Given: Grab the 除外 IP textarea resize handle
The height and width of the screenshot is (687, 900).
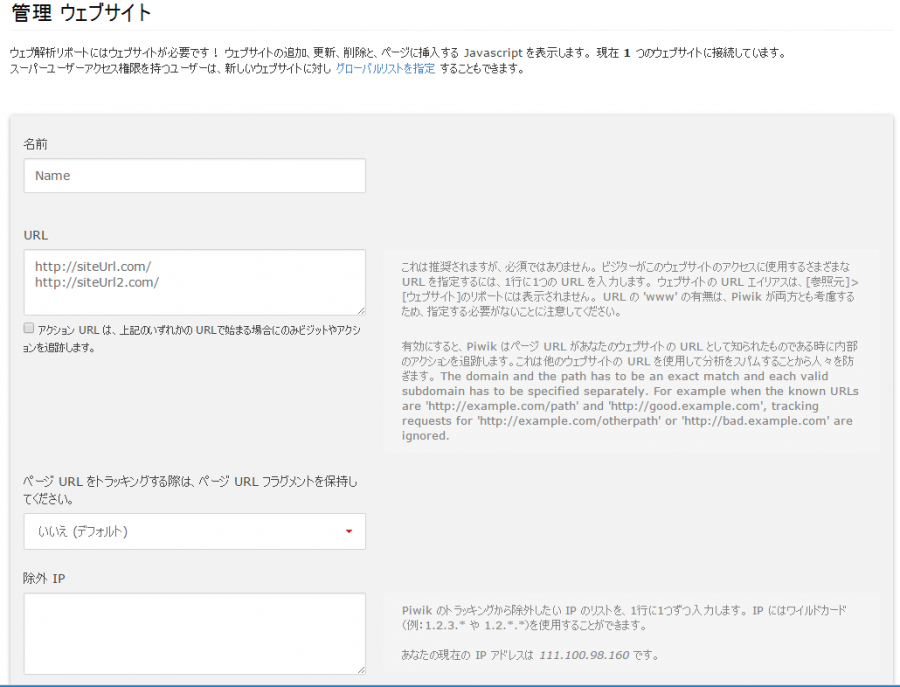Looking at the screenshot, I should 360,669.
